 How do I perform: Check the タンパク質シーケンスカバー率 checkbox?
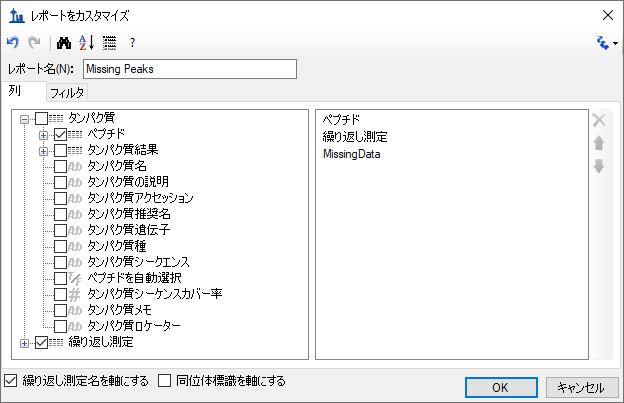60,294
